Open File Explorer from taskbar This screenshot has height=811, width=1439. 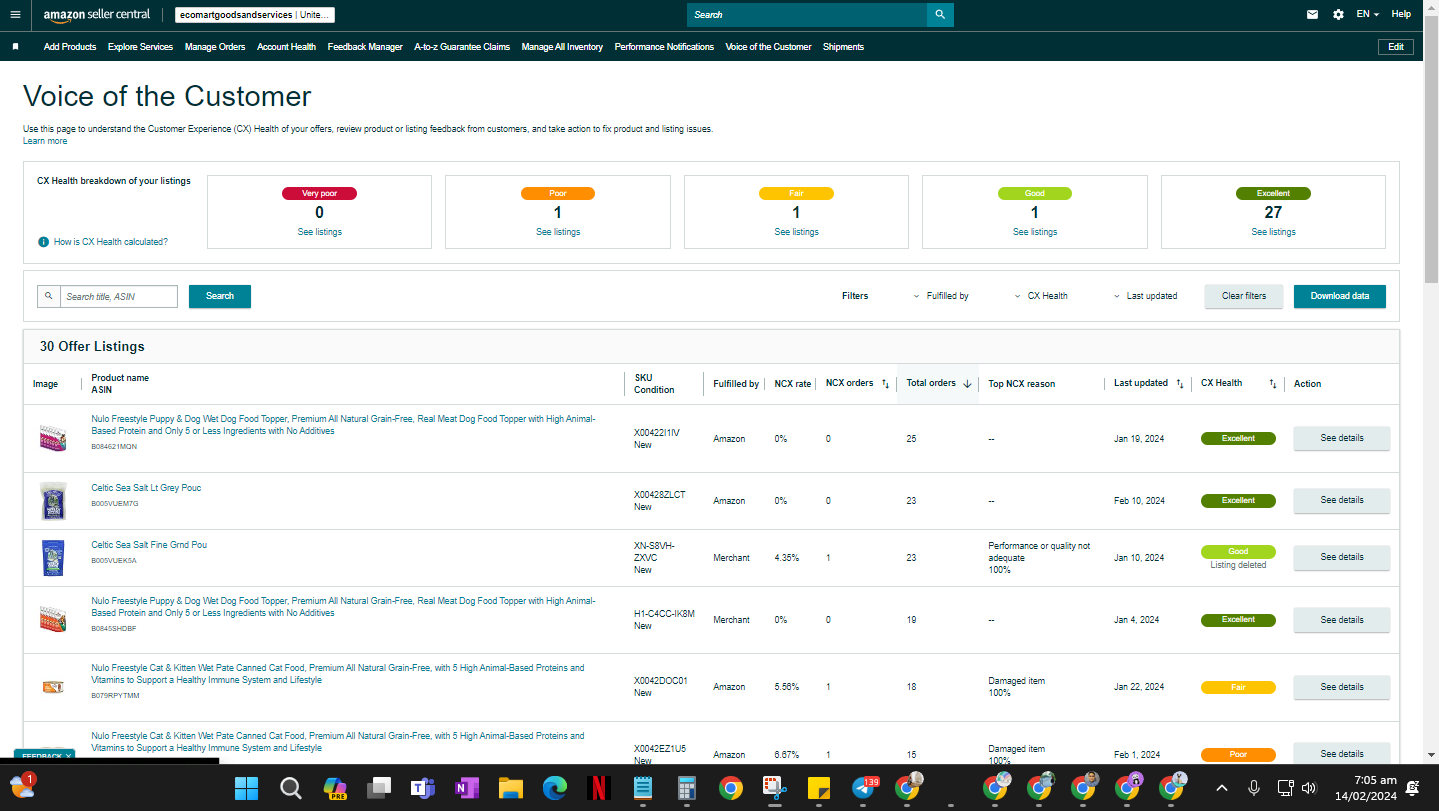click(511, 788)
